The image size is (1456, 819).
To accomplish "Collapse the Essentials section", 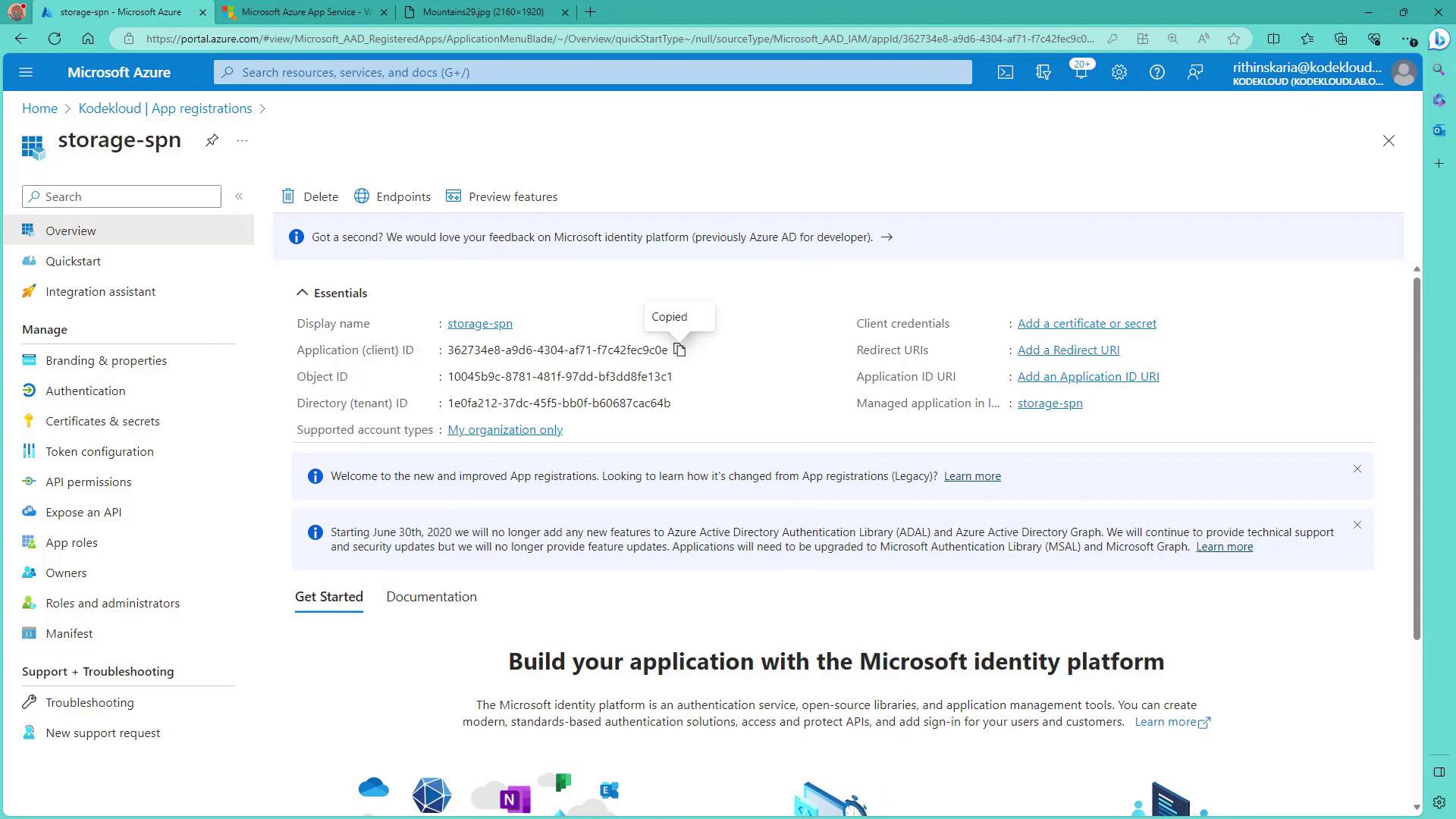I will (x=302, y=293).
